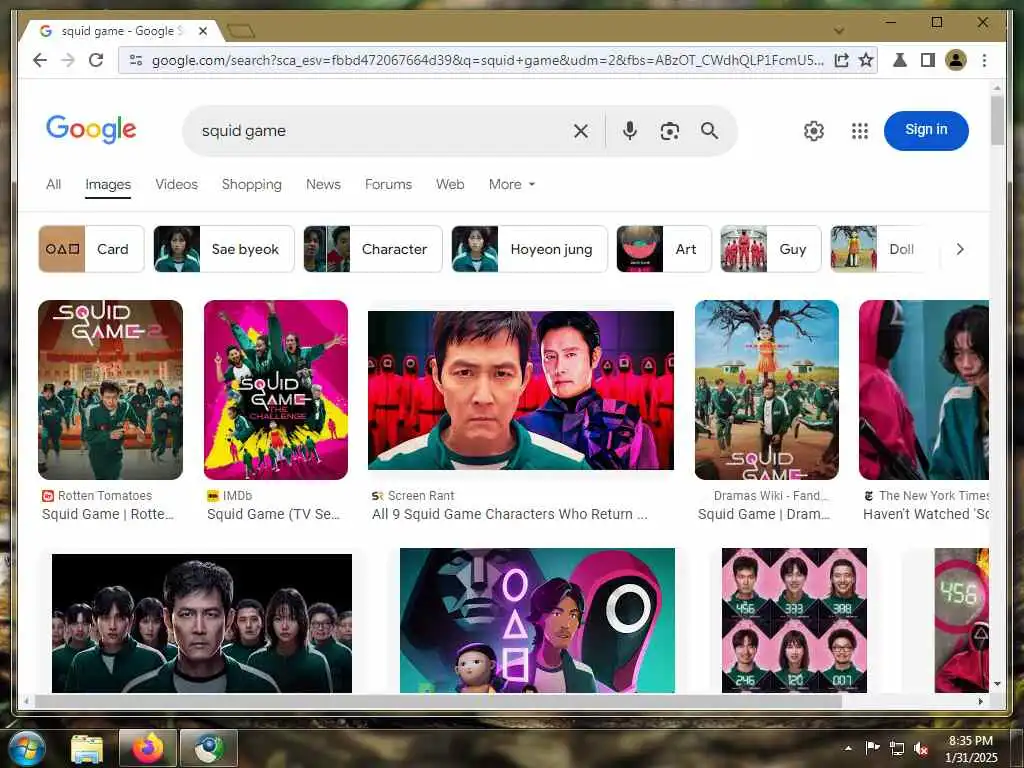Open site information icon in address bar

pyautogui.click(x=136, y=60)
